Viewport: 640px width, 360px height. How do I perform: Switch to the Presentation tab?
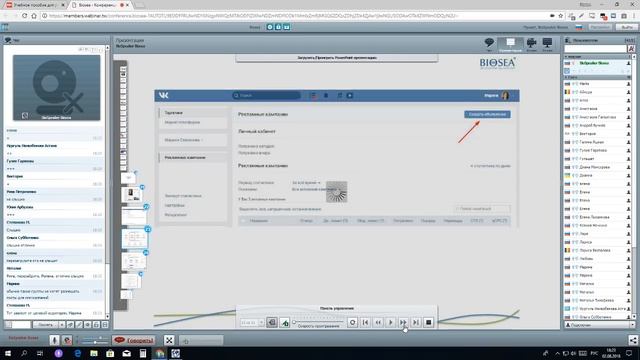[511, 44]
